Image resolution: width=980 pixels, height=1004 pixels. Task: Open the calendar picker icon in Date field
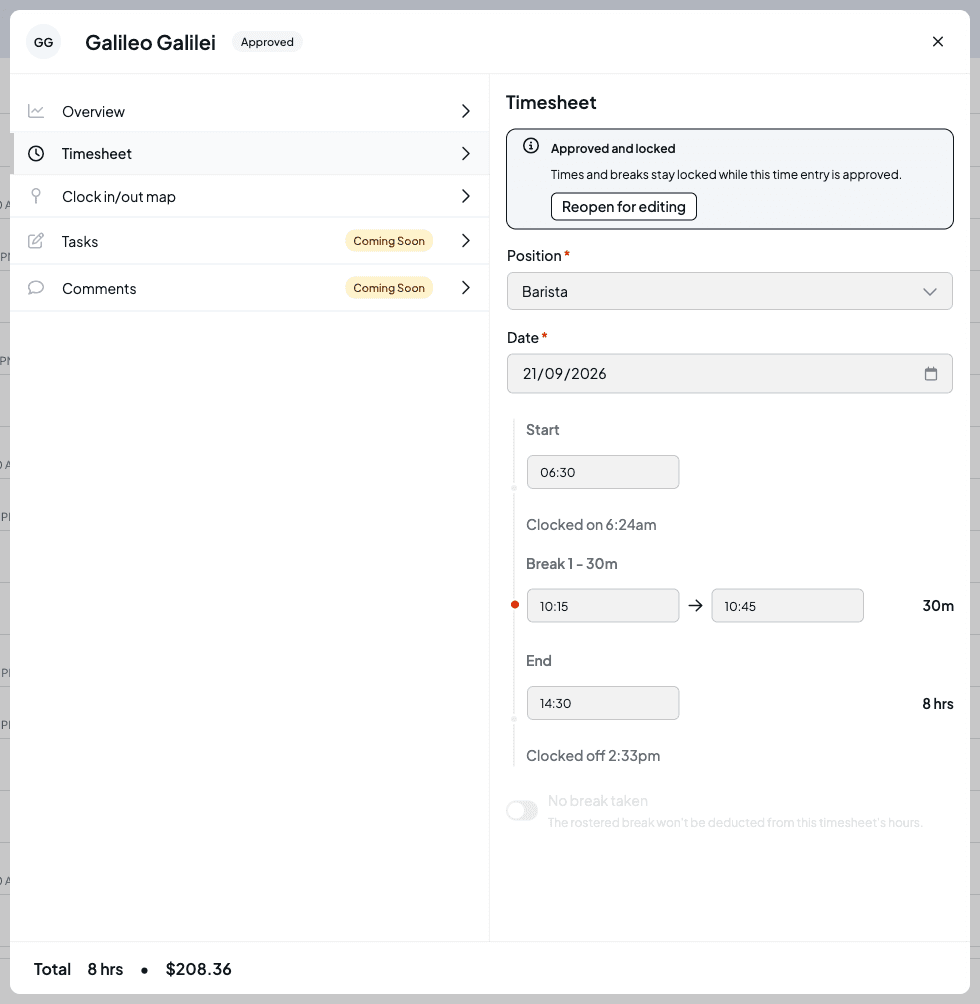point(931,374)
